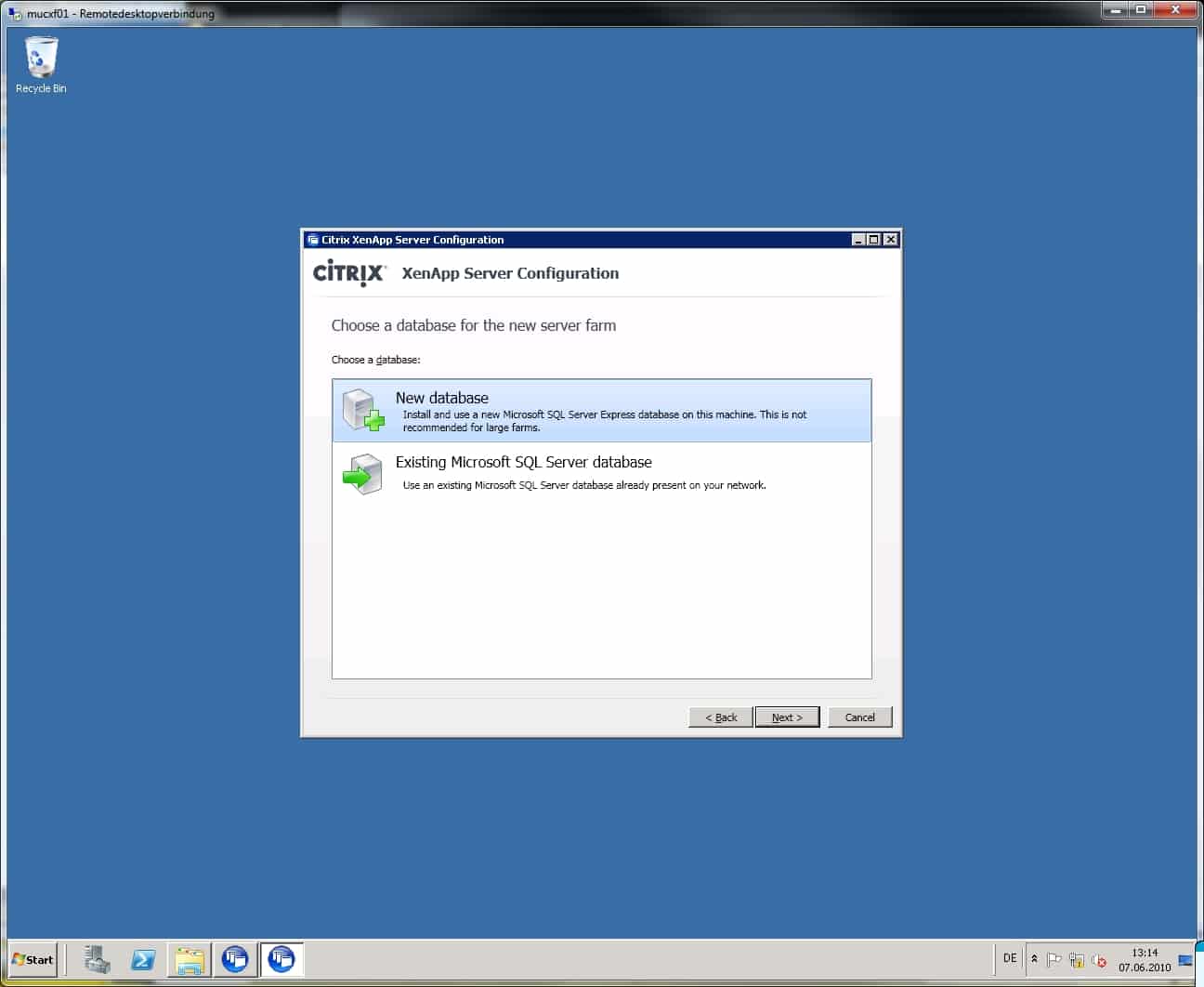Open the Action Center flag icon
1204x987 pixels.
(1053, 960)
